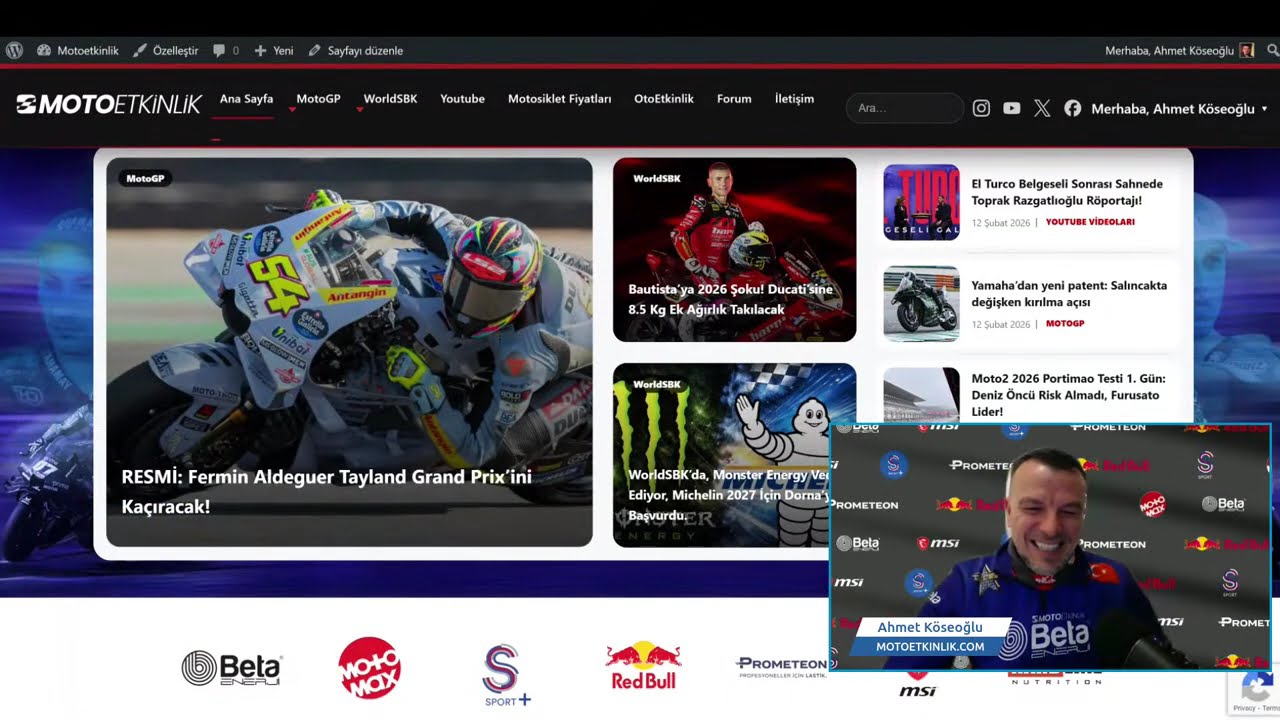The image size is (1280, 720).
Task: Open the WordPress logo menu in admin bar
Action: click(14, 50)
